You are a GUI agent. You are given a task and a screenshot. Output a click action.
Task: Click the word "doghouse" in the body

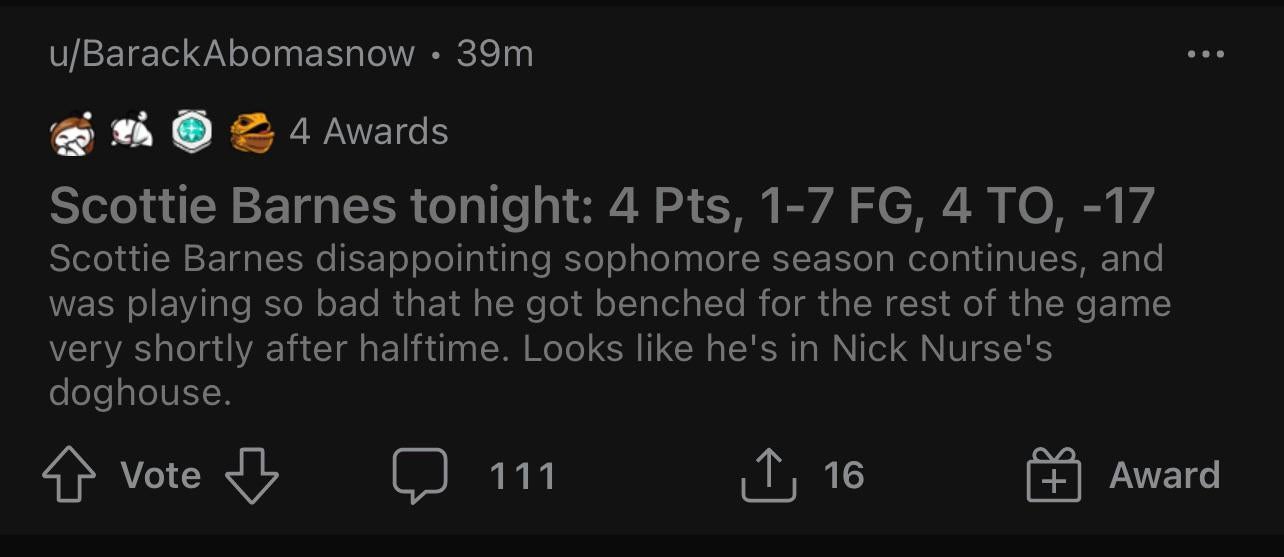[139, 392]
